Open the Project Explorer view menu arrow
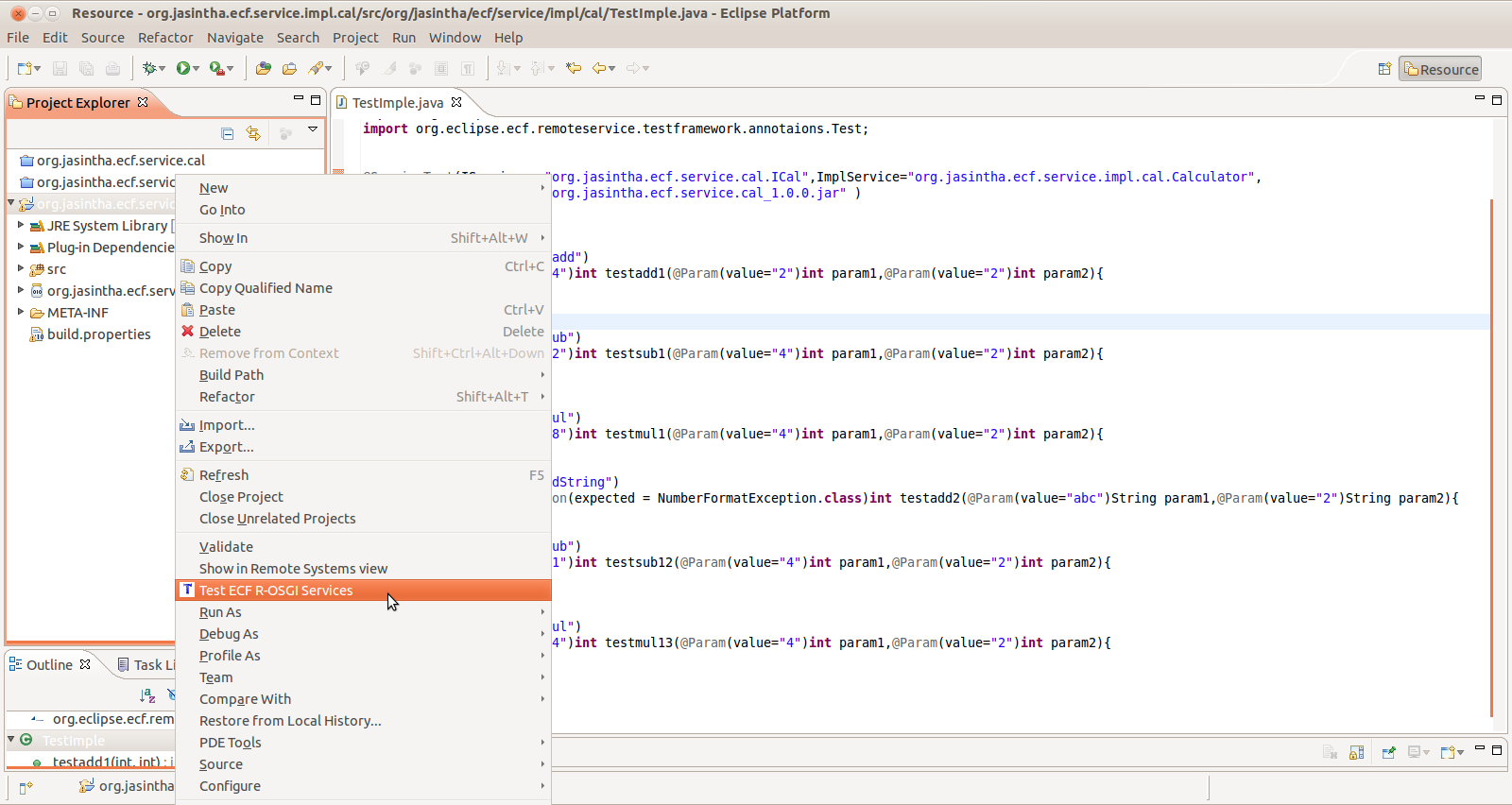This screenshot has height=805, width=1512. tap(312, 129)
